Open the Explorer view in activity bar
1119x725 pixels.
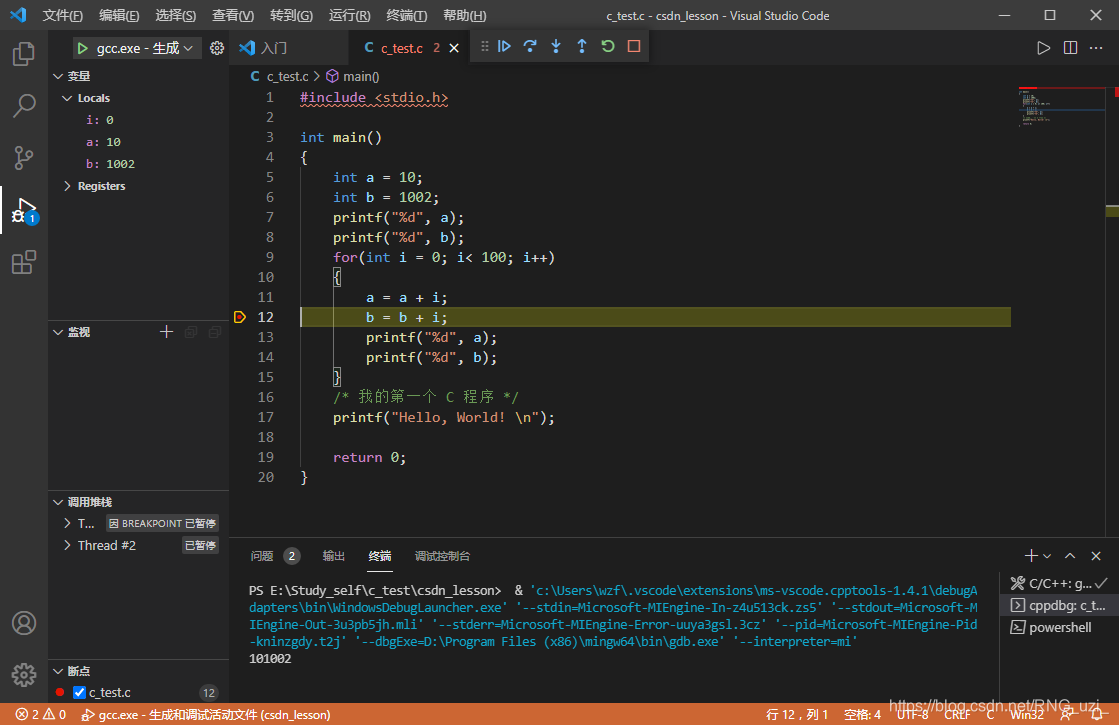coord(24,54)
